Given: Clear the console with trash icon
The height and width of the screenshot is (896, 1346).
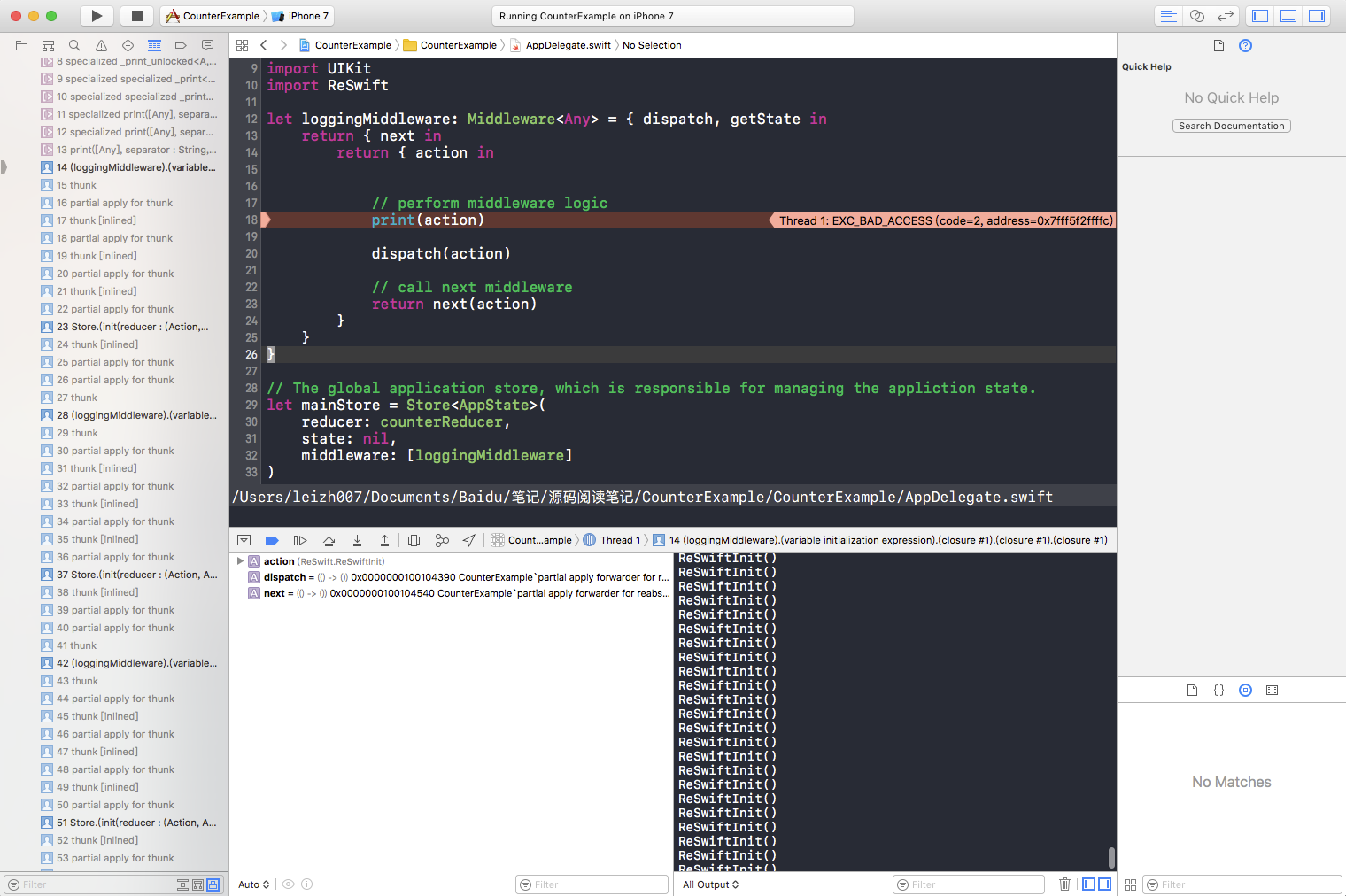Looking at the screenshot, I should [1064, 884].
